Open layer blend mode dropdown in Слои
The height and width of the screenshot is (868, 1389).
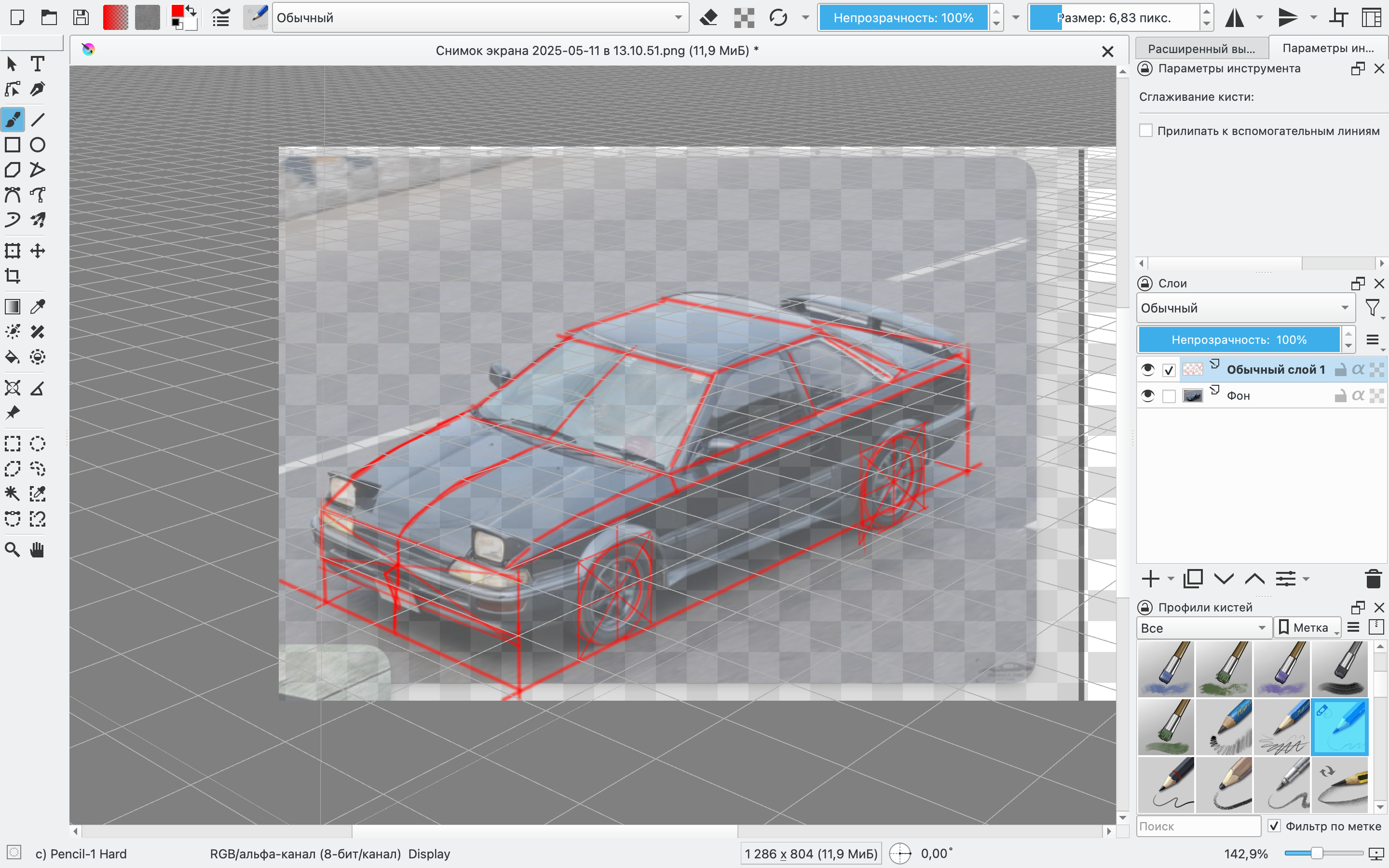point(1244,308)
